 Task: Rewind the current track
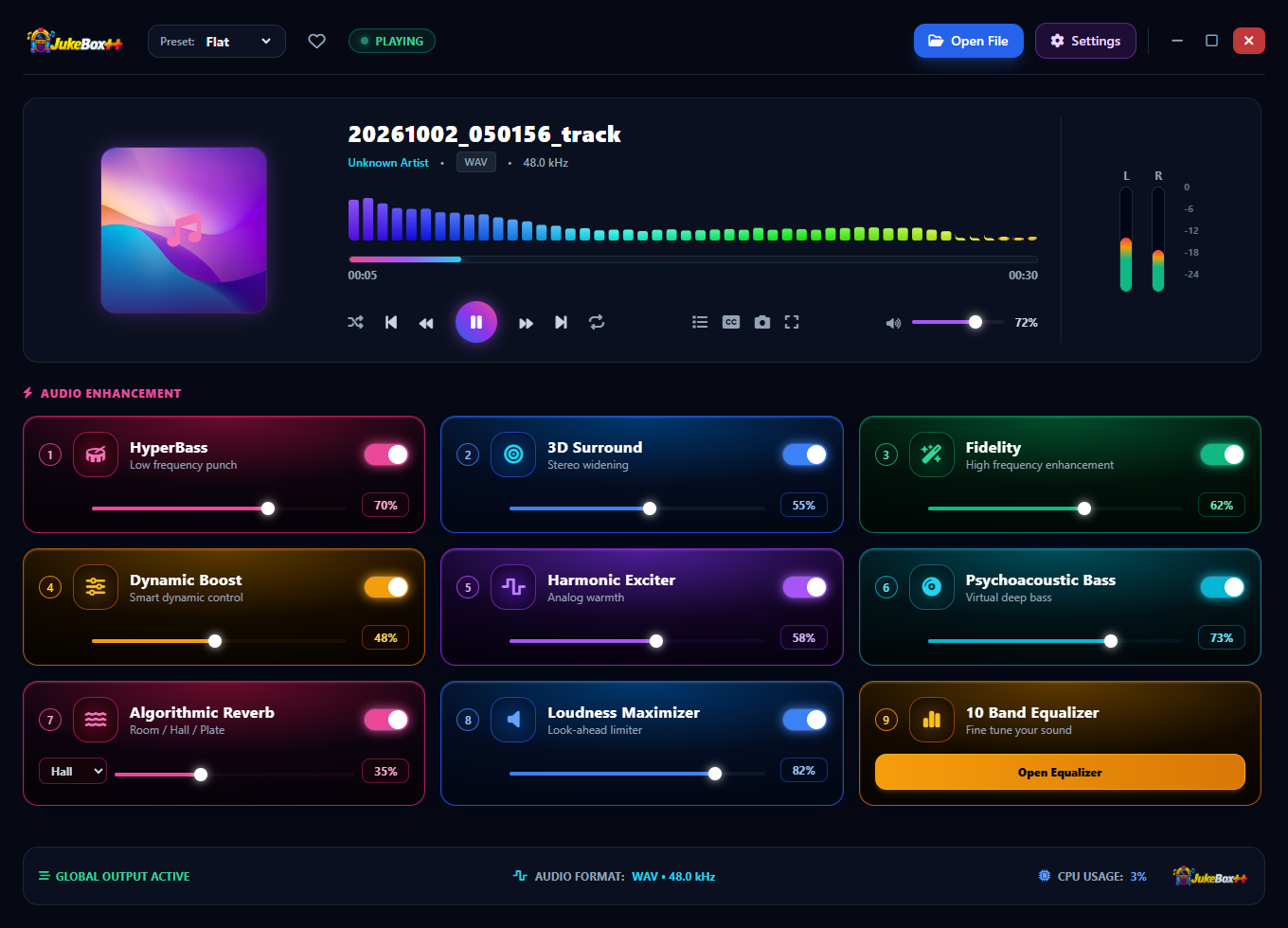(426, 323)
